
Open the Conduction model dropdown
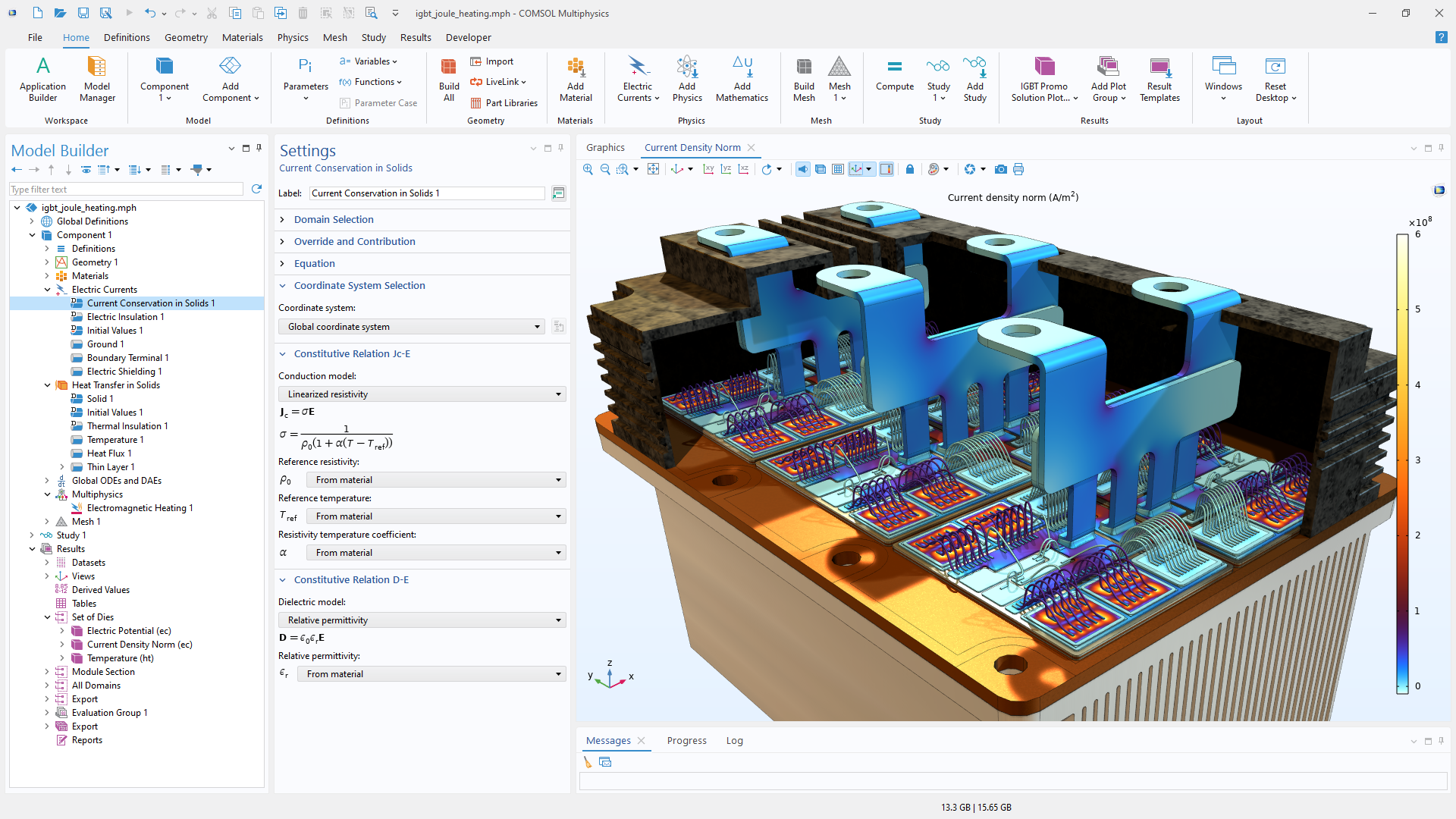point(422,394)
